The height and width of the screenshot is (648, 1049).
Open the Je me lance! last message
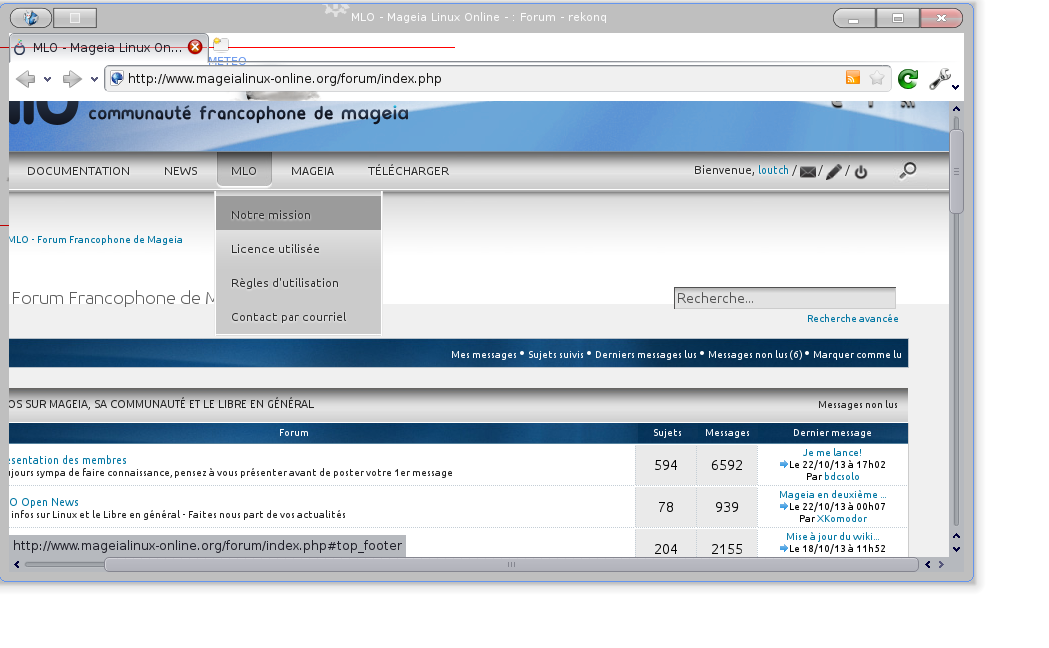832,453
